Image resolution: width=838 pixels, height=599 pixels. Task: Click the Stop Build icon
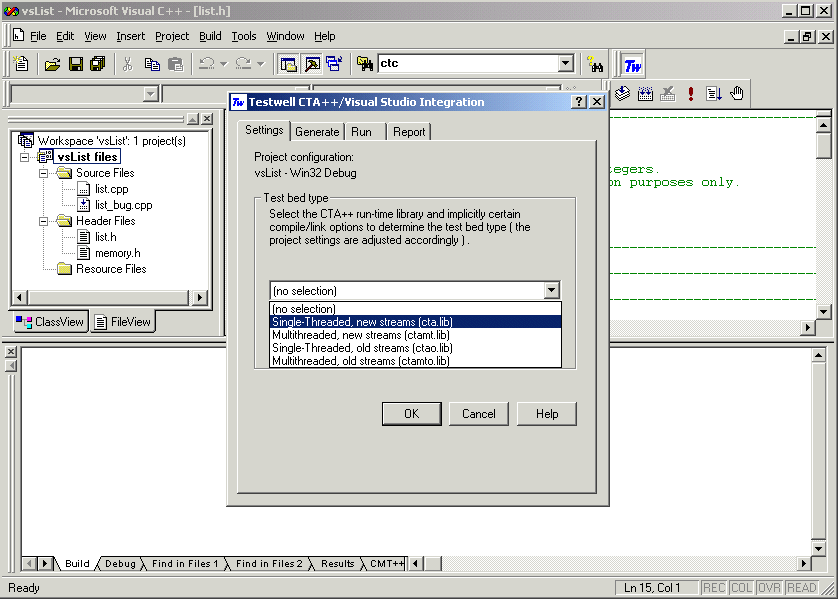[x=668, y=94]
